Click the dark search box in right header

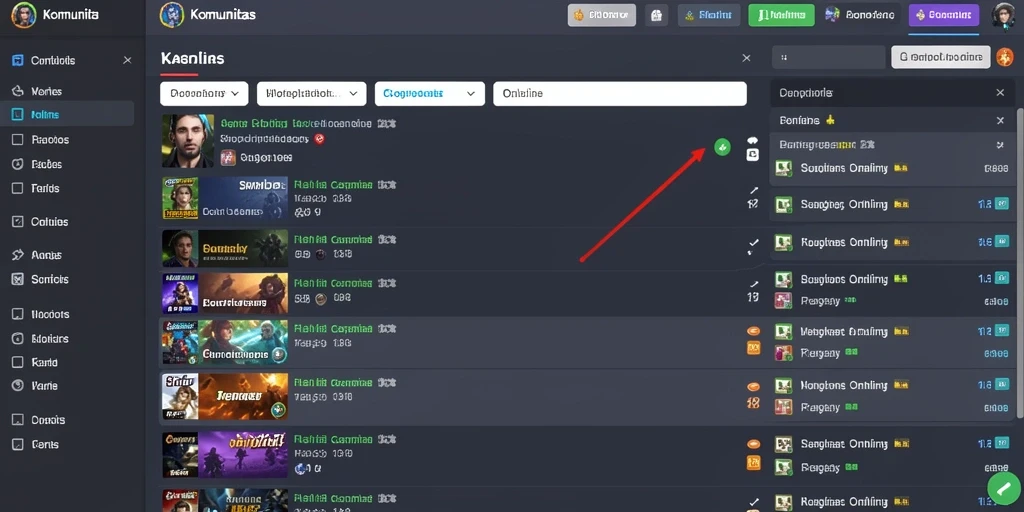coord(829,57)
